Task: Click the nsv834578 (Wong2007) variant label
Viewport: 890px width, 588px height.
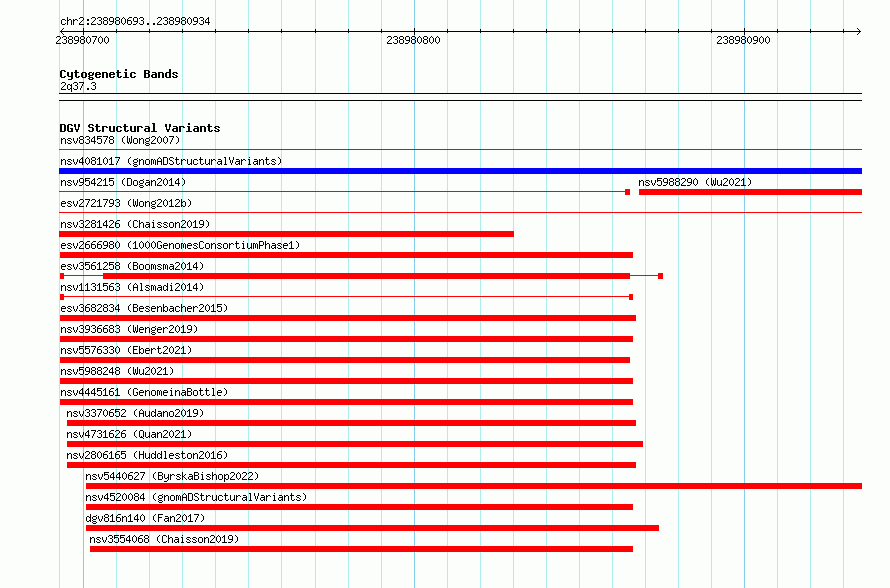Action: tap(120, 140)
